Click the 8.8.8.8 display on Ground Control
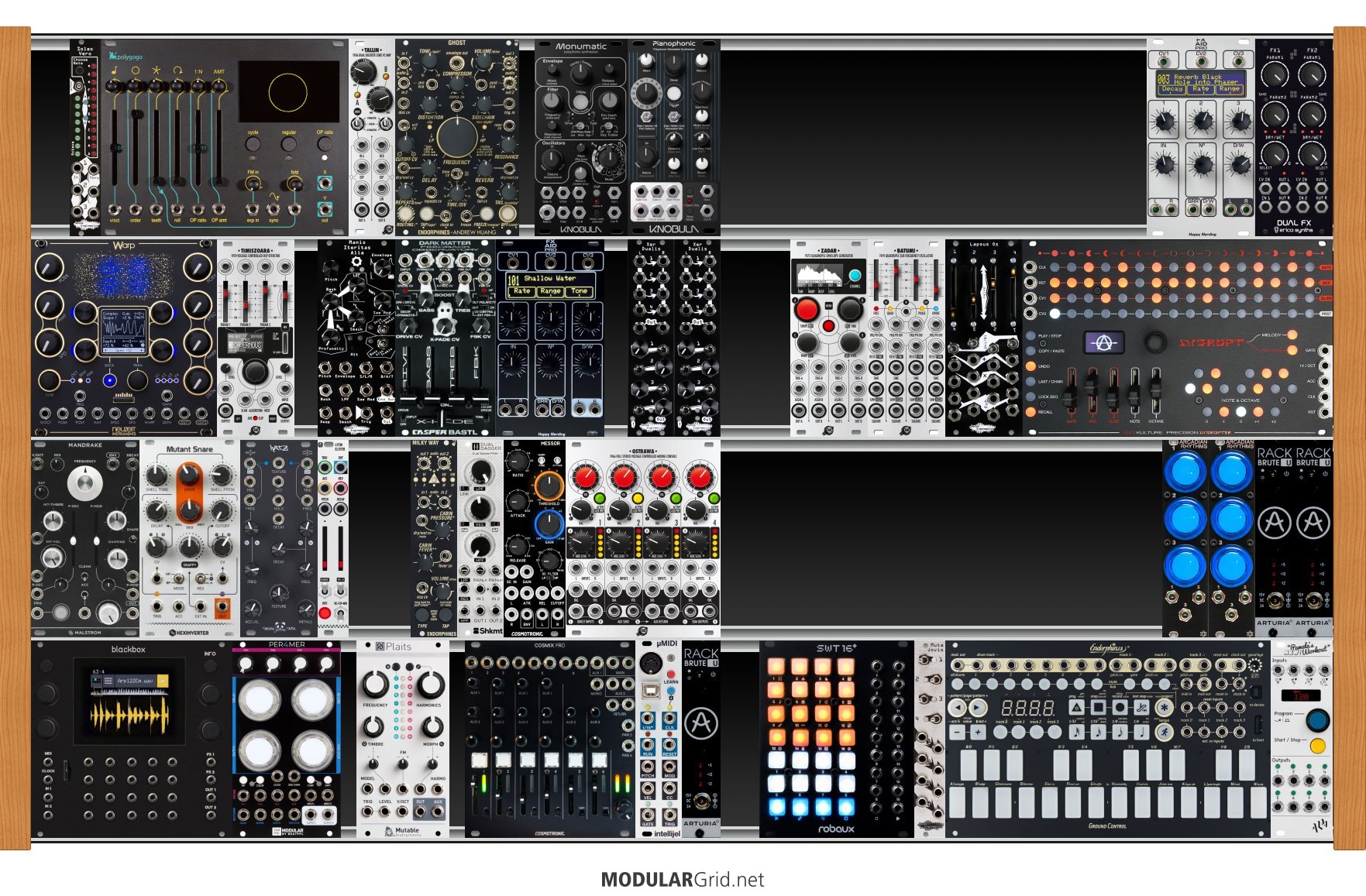This screenshot has height=896, width=1366. (x=1027, y=708)
